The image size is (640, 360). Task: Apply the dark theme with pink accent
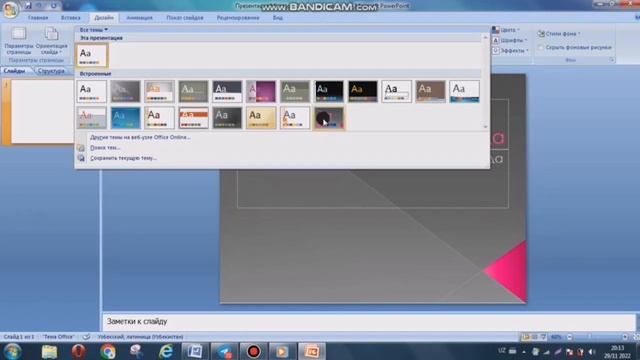329,118
